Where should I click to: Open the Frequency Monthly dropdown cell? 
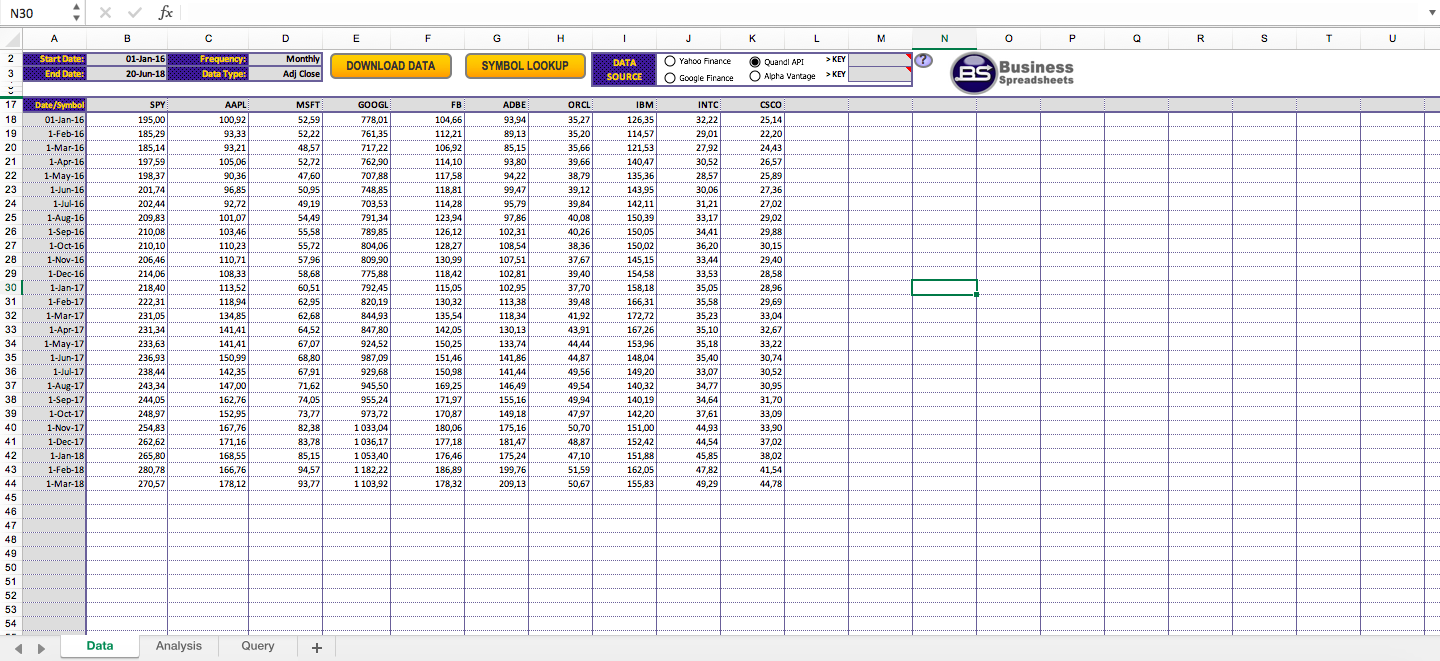[x=285, y=59]
